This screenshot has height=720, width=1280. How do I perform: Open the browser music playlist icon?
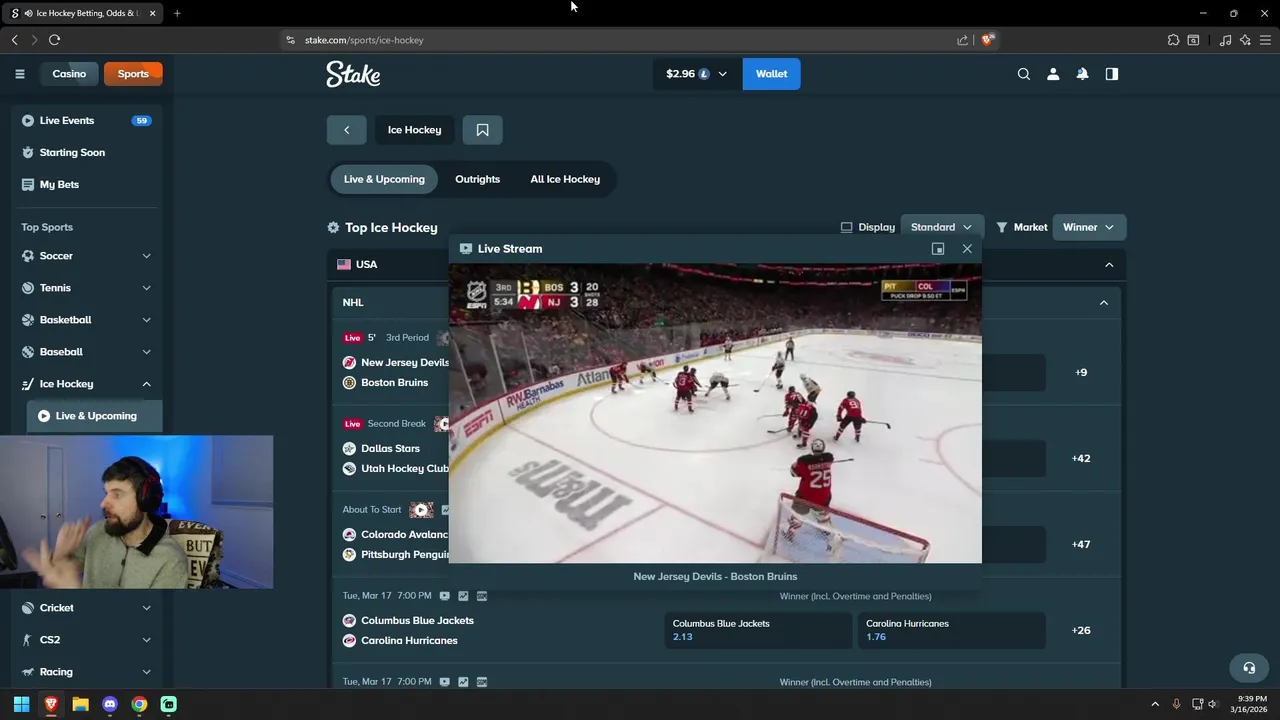point(1225,40)
